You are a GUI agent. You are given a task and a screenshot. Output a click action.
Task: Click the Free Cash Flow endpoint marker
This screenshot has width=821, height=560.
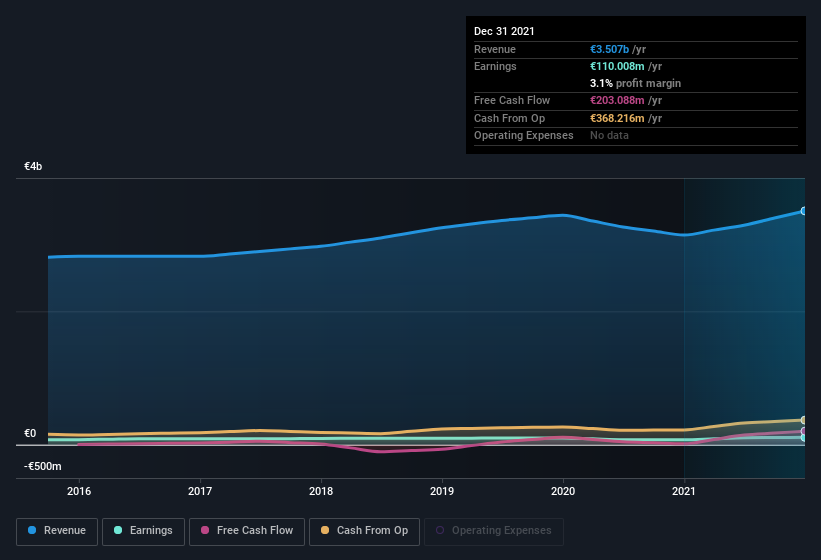click(804, 431)
